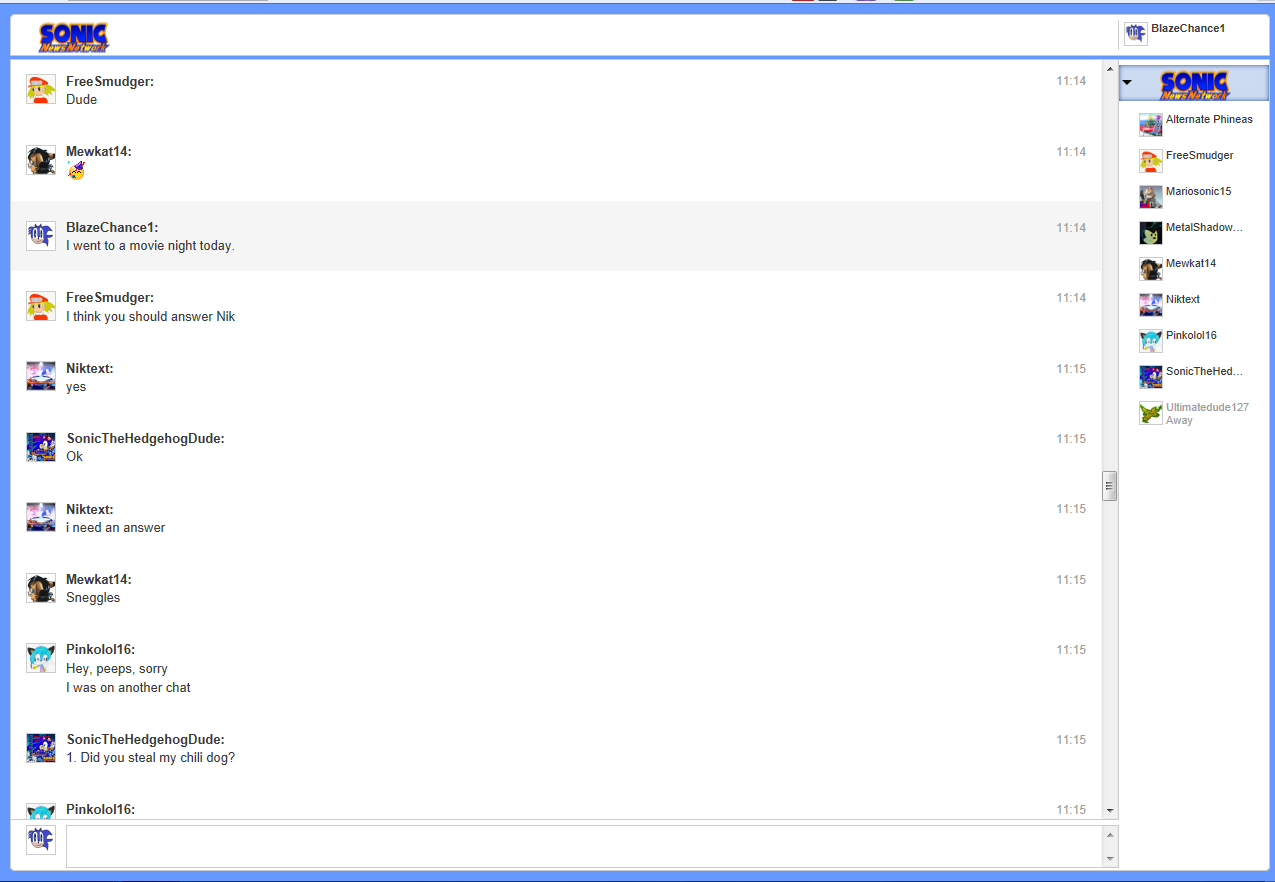Click the Sonic News Network chat room tab

1194,84
